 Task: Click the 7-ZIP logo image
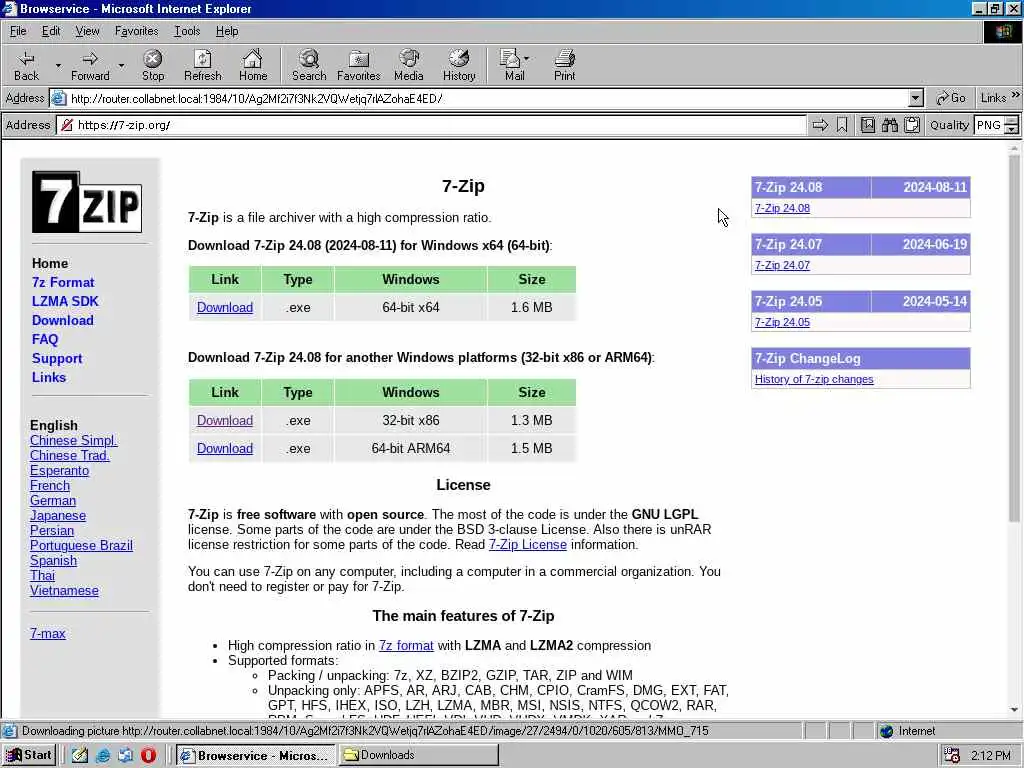[x=87, y=202]
